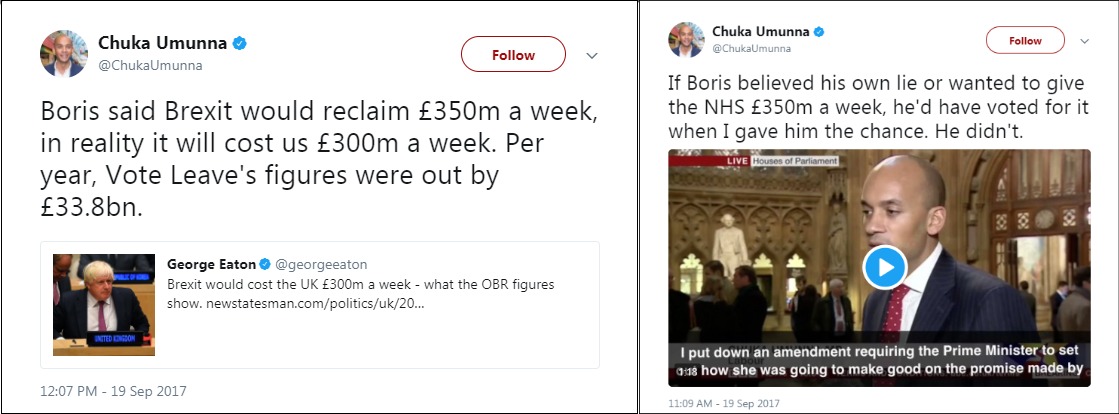The image size is (1119, 414).
Task: Click the profile avatar on the 12:07 PM tweet
Action: point(64,53)
